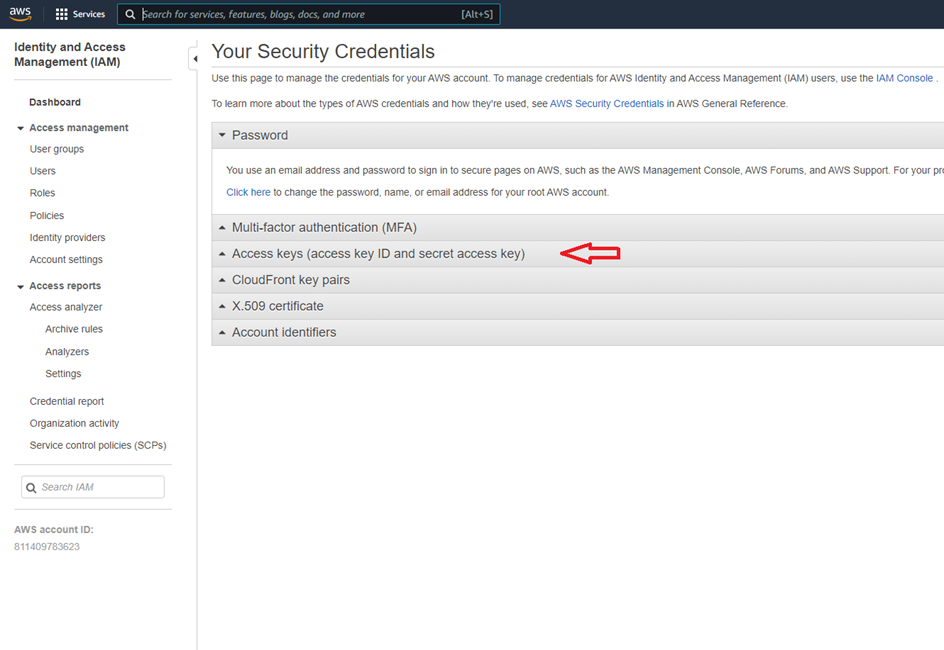Collapse the IAM sidebar with arrow handle
The image size is (944, 650).
[x=194, y=59]
